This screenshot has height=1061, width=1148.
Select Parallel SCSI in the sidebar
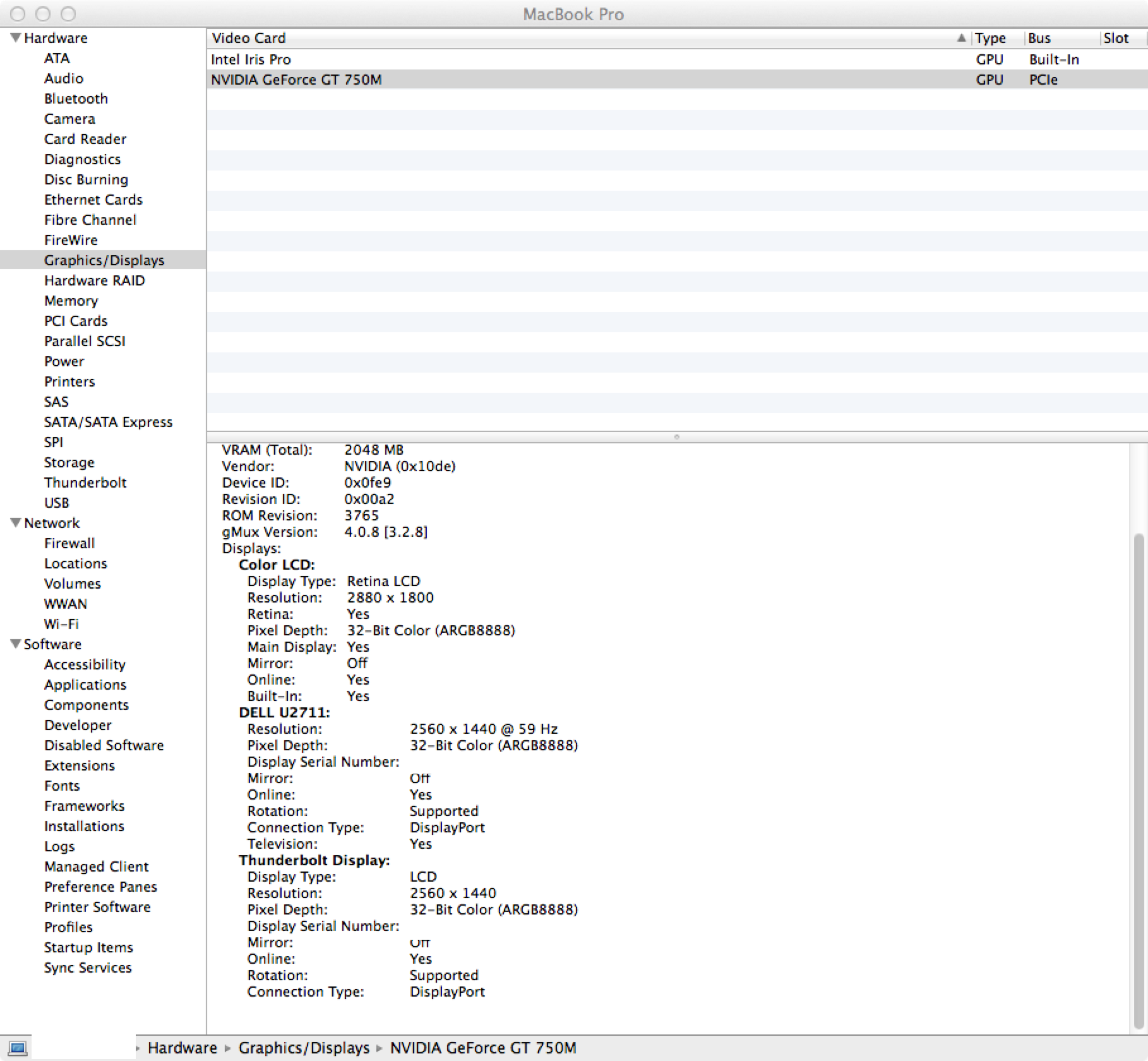click(85, 341)
